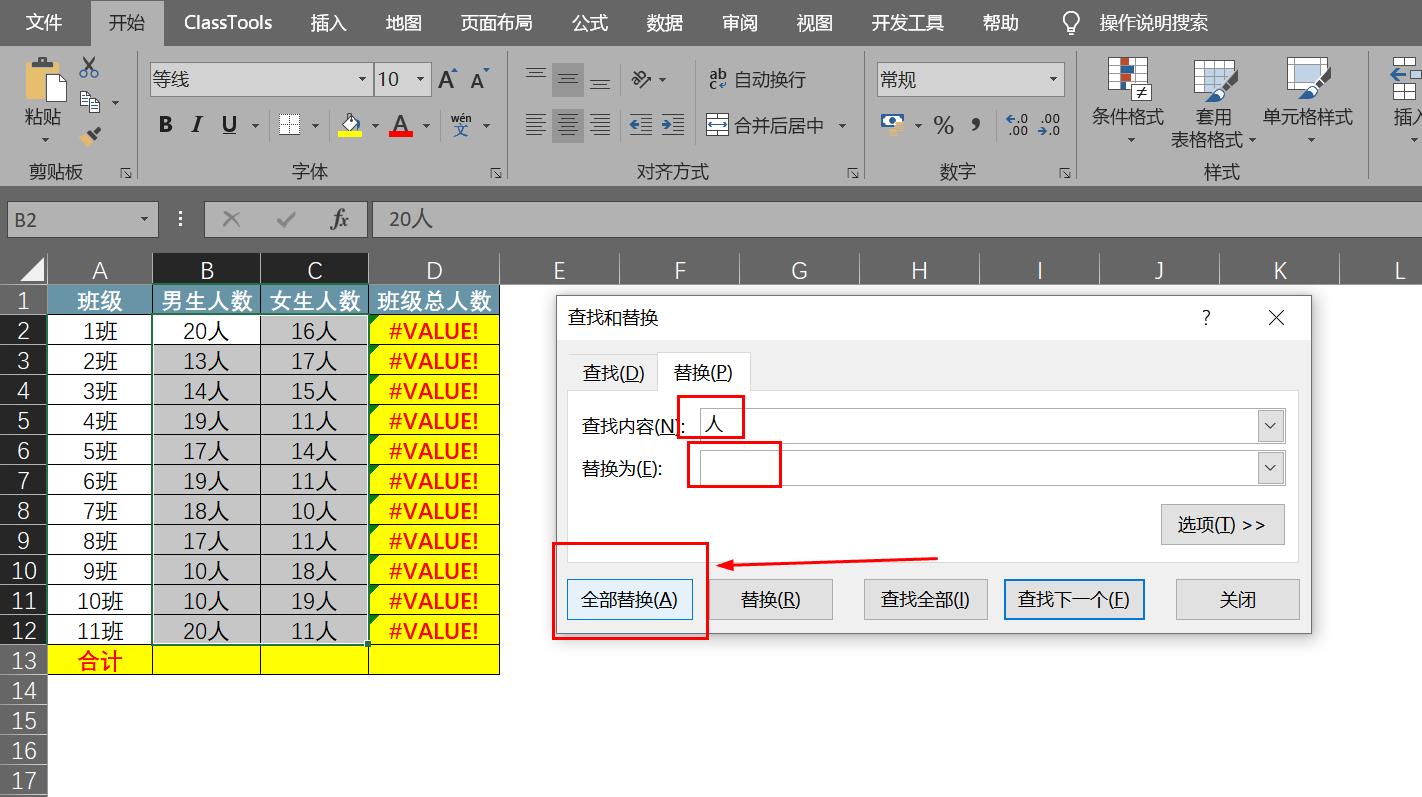The image size is (1422, 797).
Task: Align text left
Action: click(x=536, y=125)
